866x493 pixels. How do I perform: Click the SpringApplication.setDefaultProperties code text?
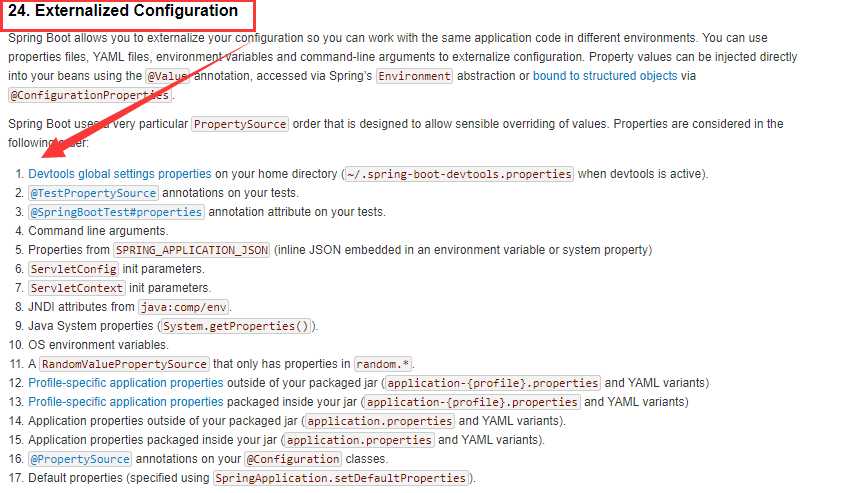[x=341, y=478]
